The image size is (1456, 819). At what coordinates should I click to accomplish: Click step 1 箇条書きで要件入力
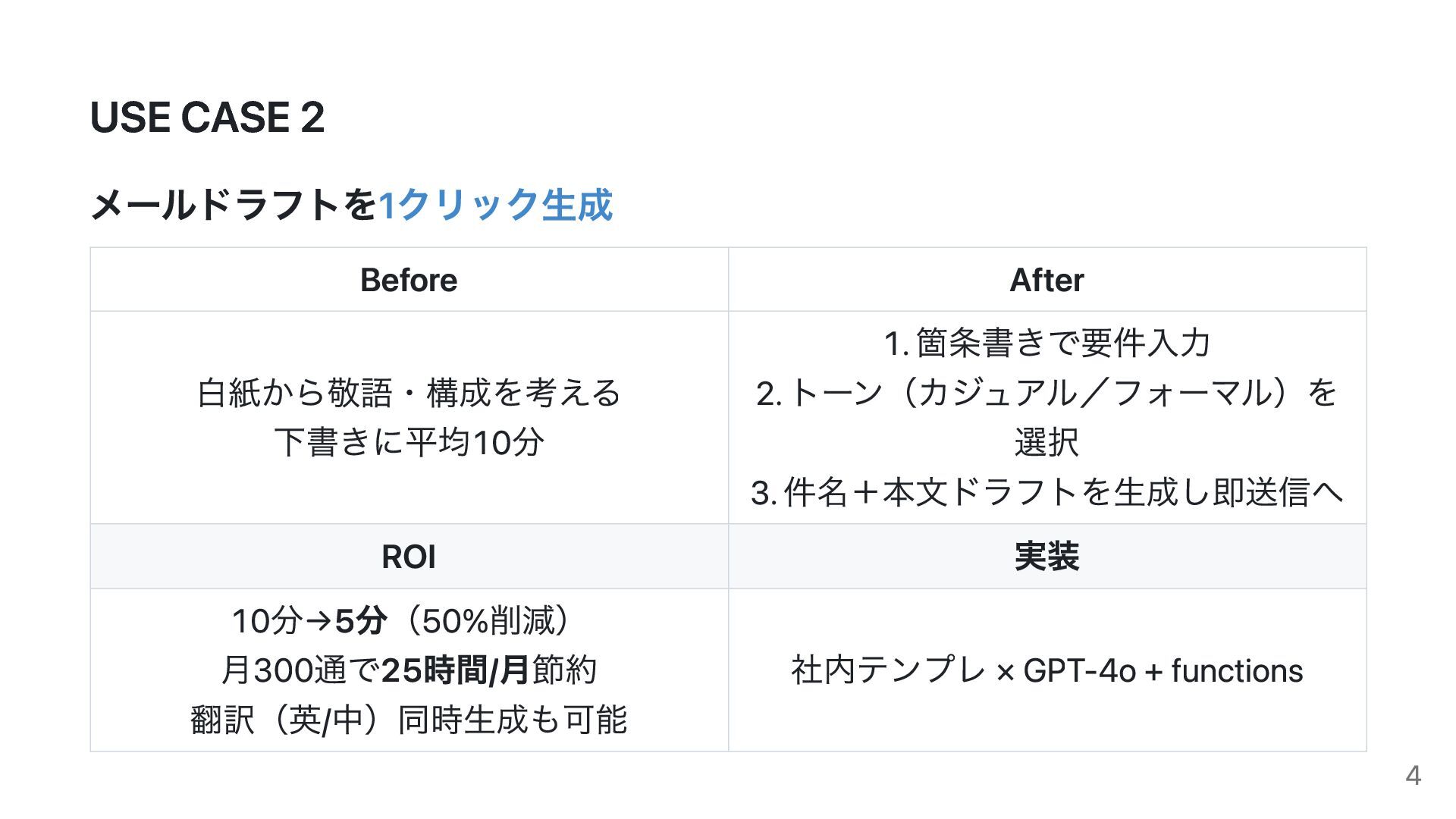pos(1046,343)
